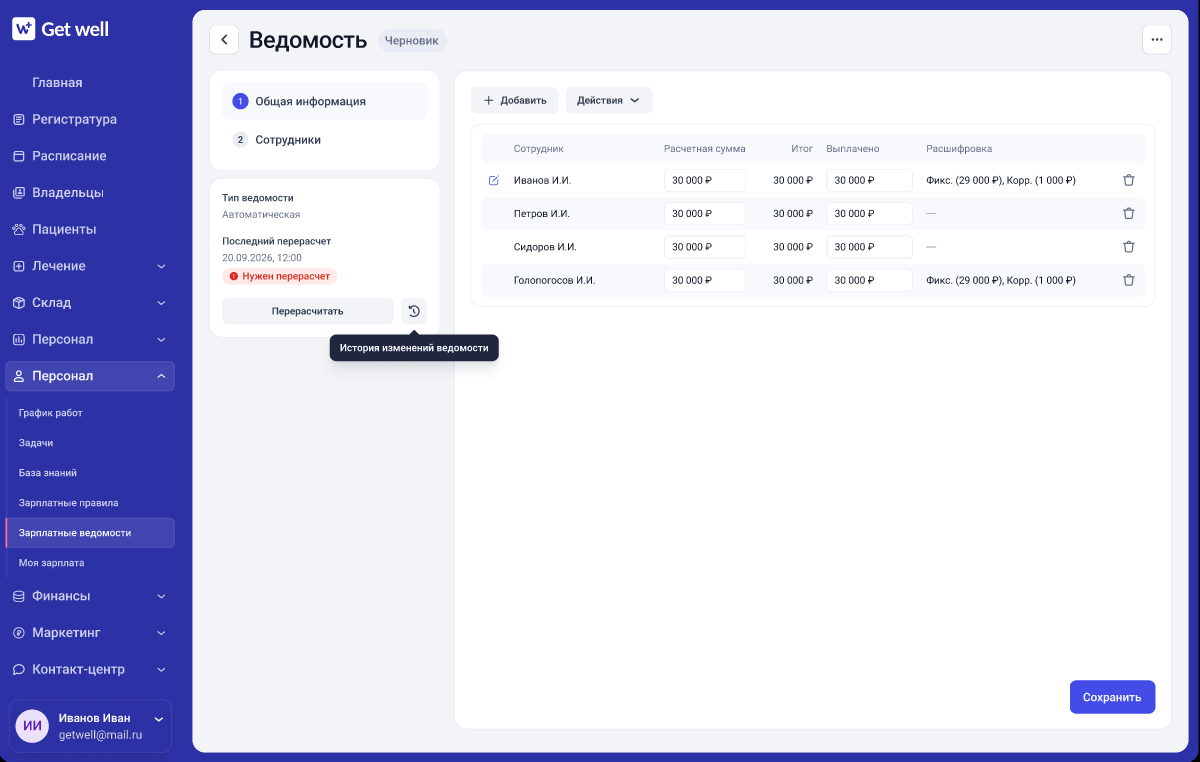Go back using the left arrow button
The image size is (1200, 762).
point(224,40)
